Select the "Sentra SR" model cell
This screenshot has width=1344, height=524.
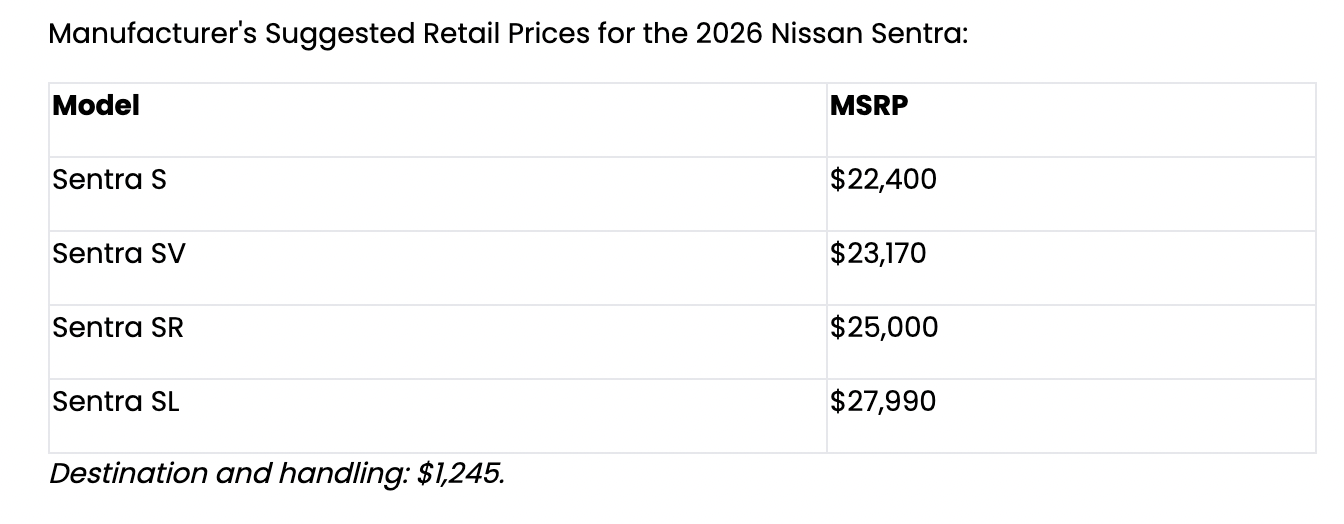click(x=118, y=328)
